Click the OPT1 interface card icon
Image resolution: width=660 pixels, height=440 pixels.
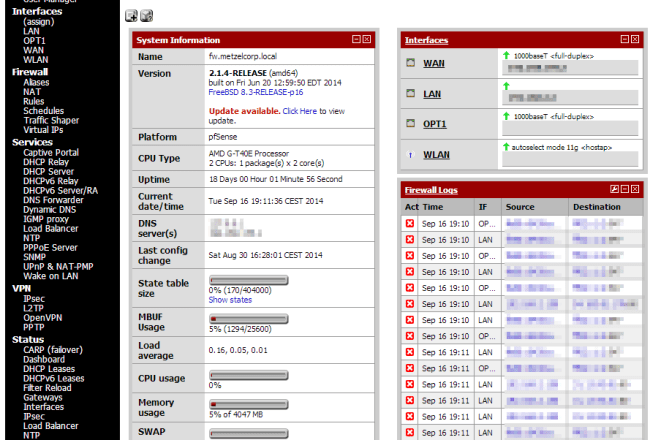point(410,123)
